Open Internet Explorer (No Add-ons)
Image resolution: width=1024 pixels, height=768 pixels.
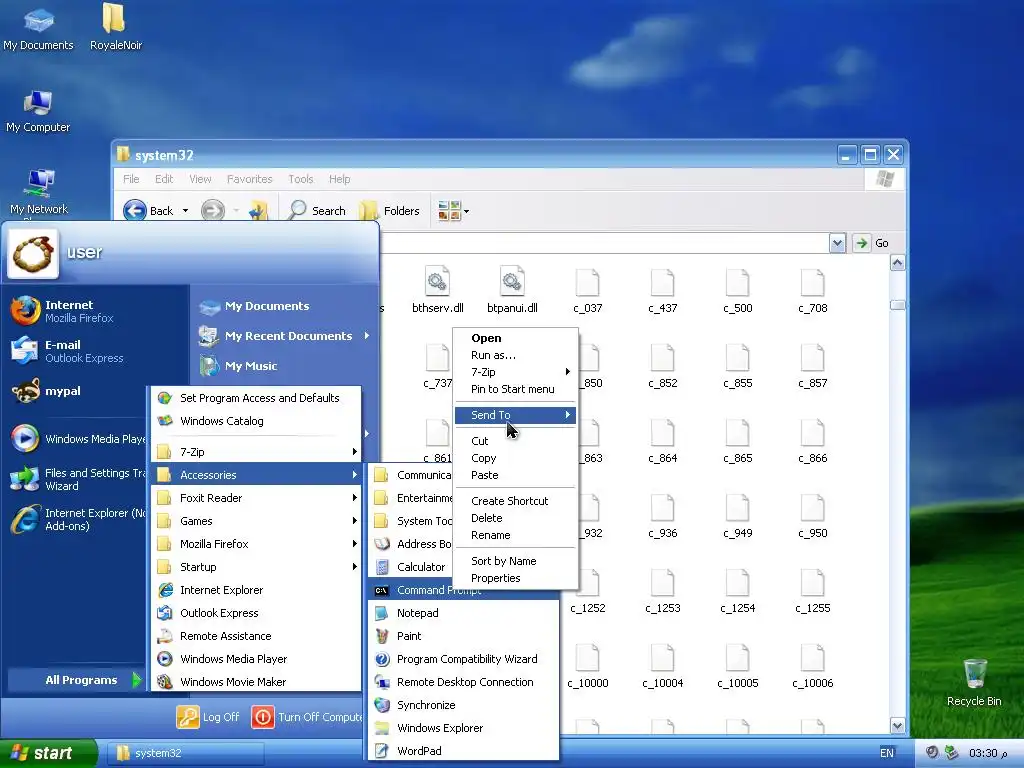click(77, 519)
